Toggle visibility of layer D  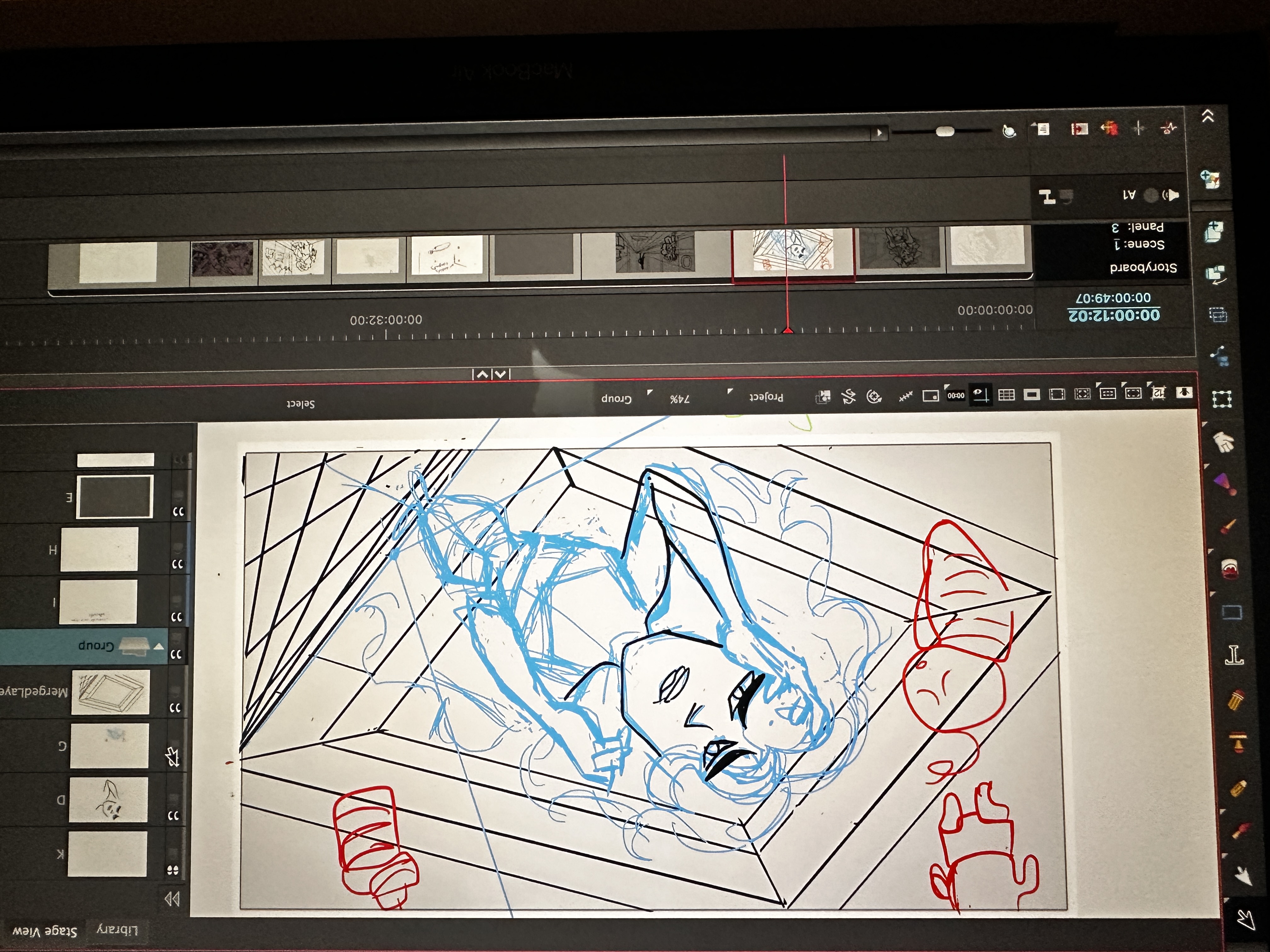(173, 815)
